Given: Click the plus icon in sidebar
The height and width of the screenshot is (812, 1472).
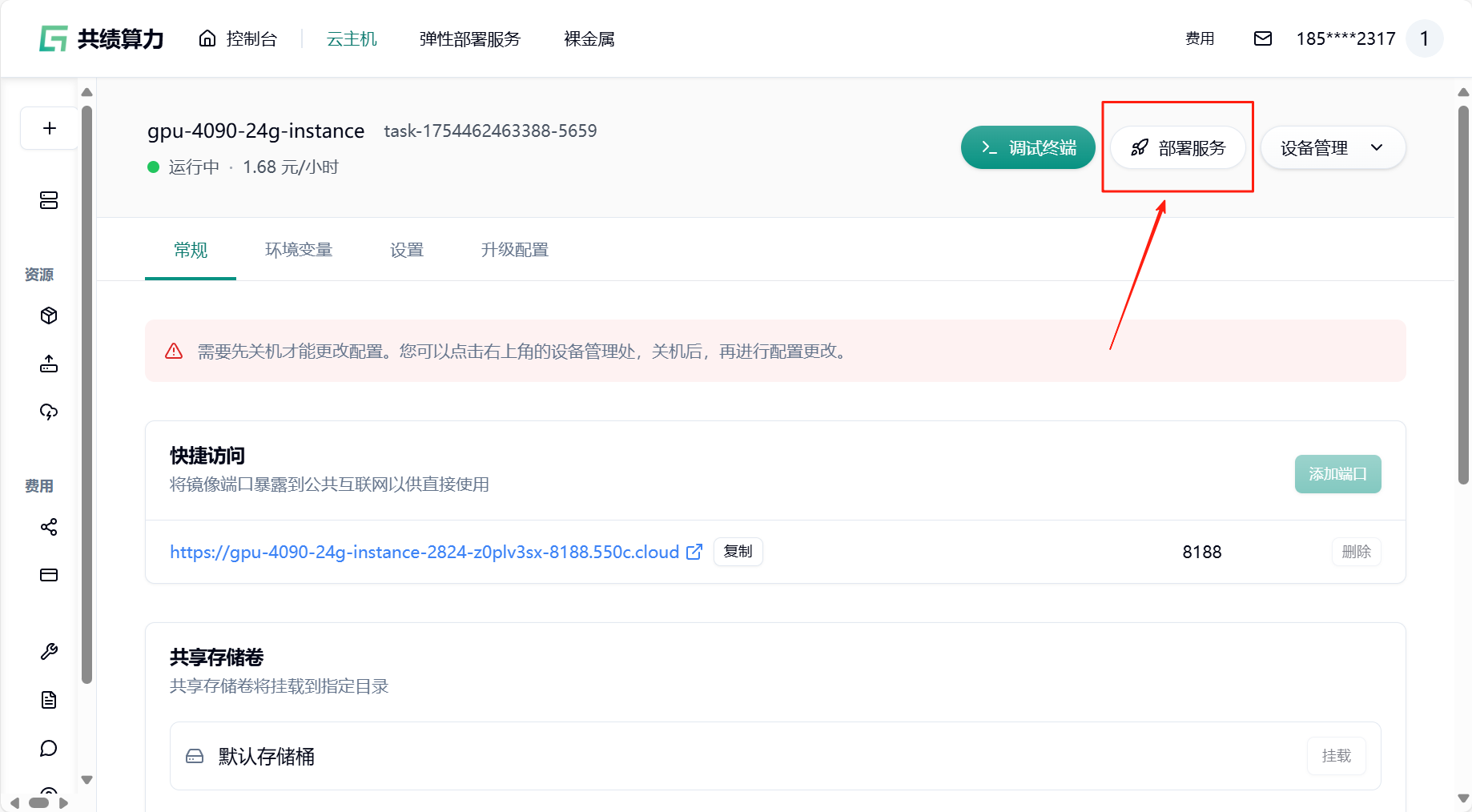Looking at the screenshot, I should click(x=49, y=128).
